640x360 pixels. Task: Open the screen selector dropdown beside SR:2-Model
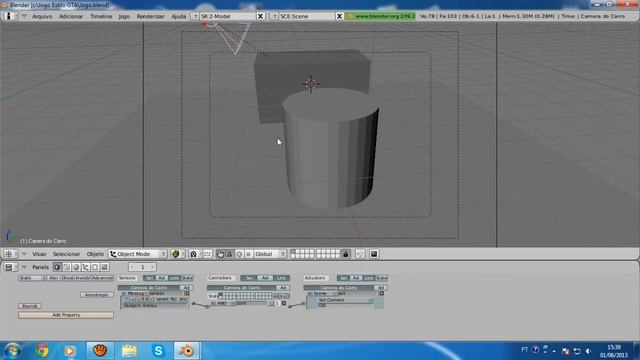pos(195,16)
